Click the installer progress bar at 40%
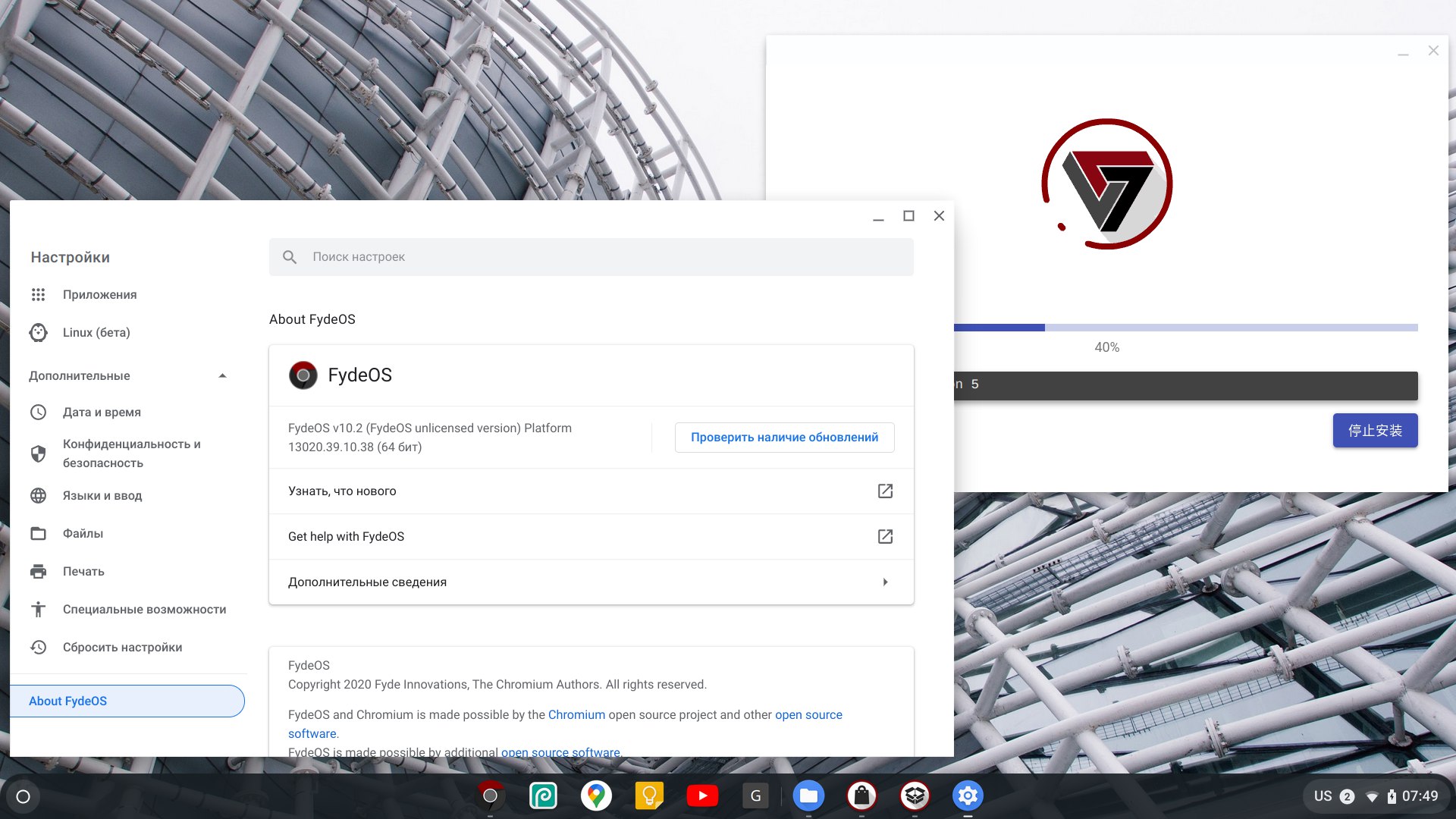 tap(1186, 328)
